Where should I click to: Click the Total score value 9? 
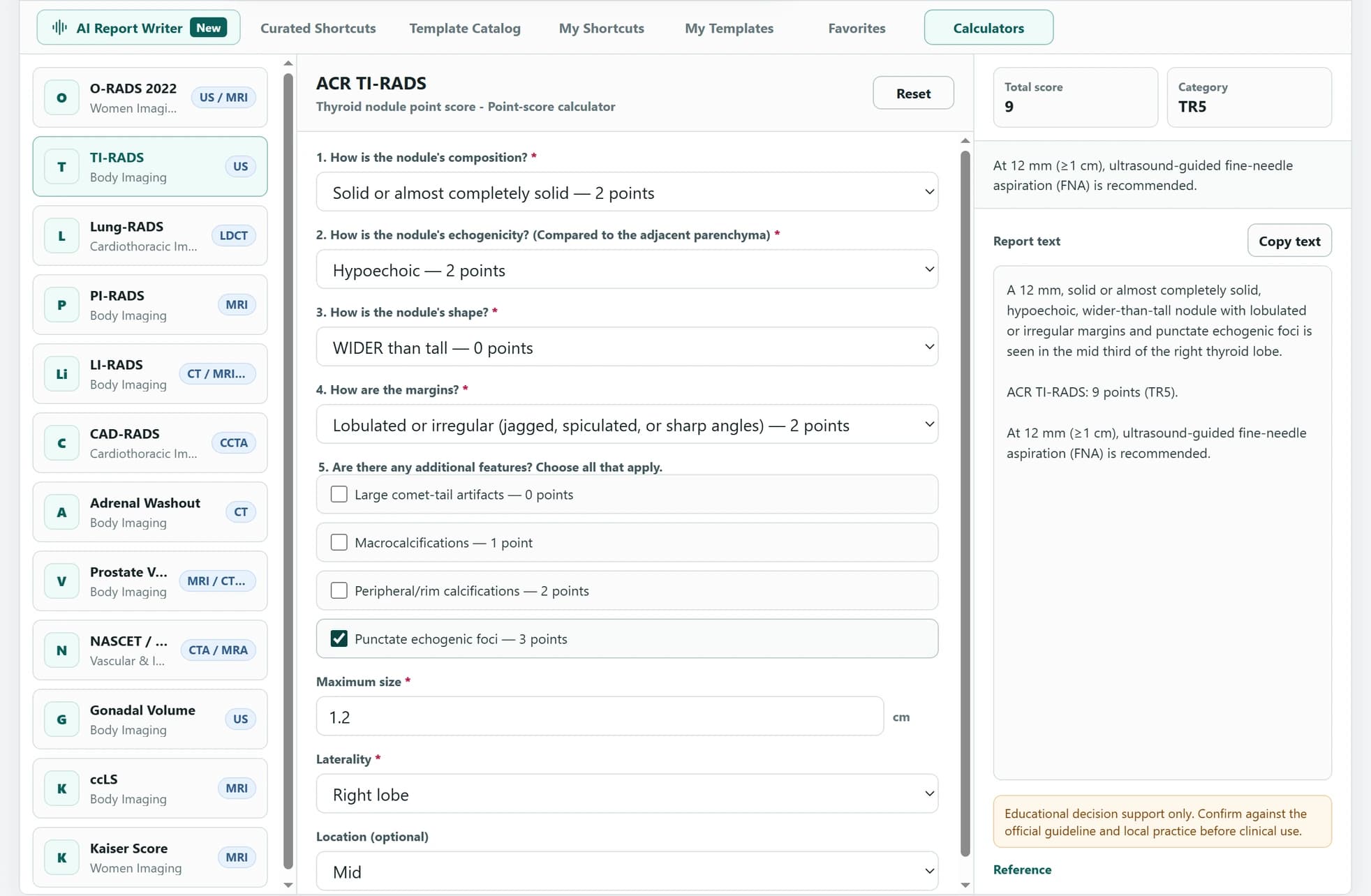1009,107
